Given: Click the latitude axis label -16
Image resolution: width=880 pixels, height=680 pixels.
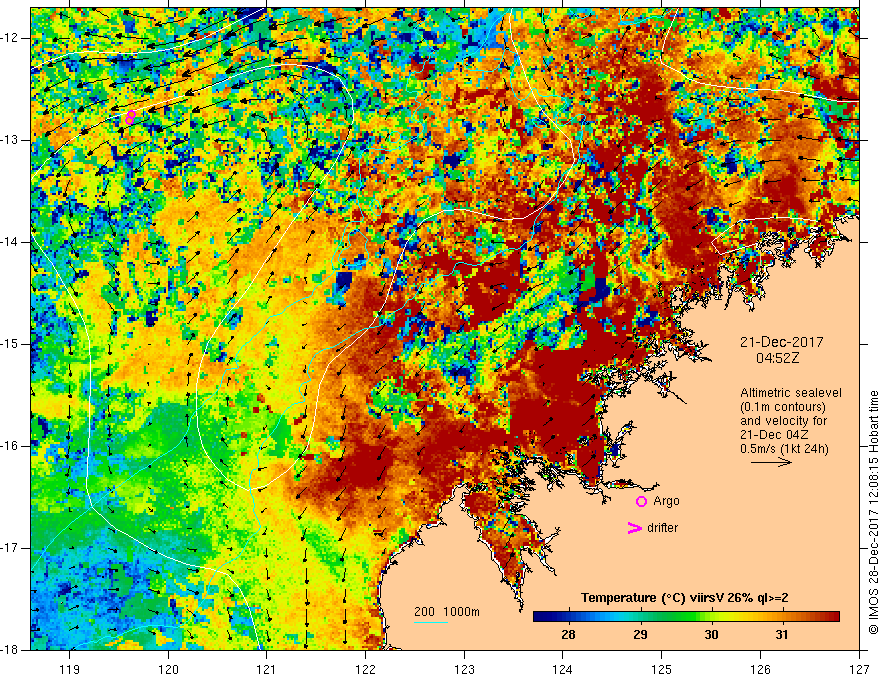Looking at the screenshot, I should pyautogui.click(x=11, y=446).
